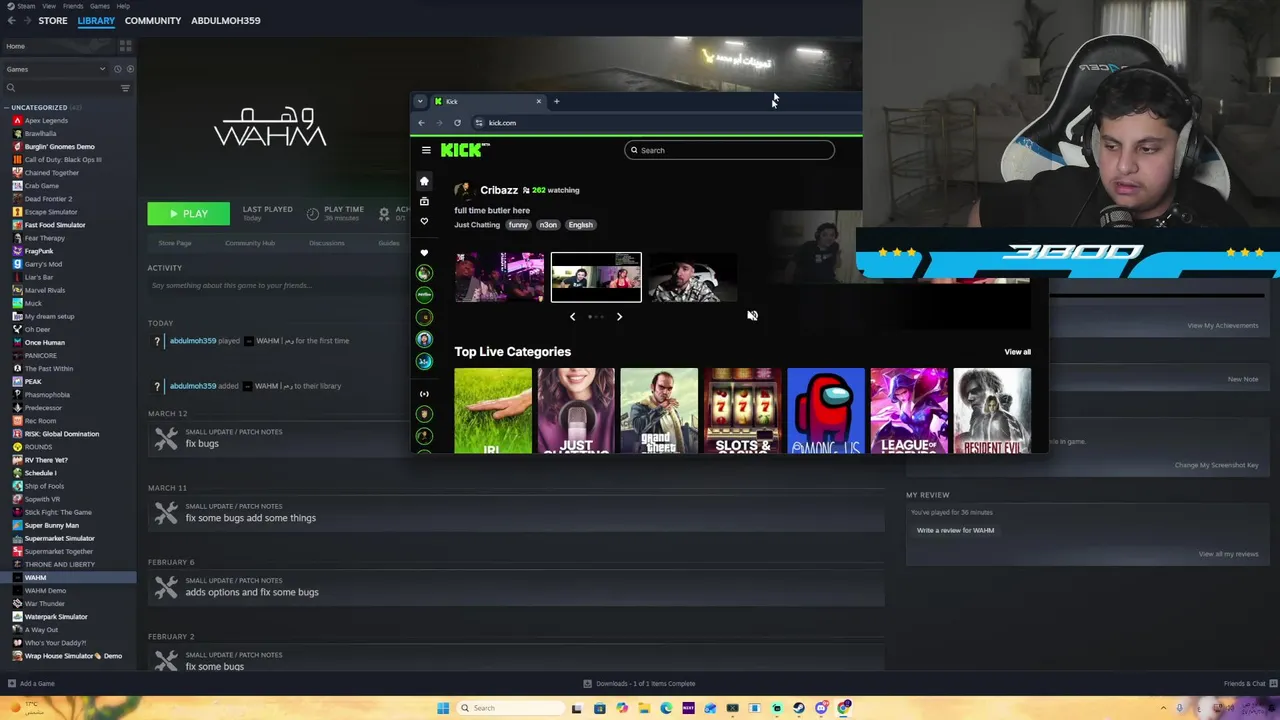The height and width of the screenshot is (720, 1280).
Task: Unmute the featured Kick stream
Action: 752,316
